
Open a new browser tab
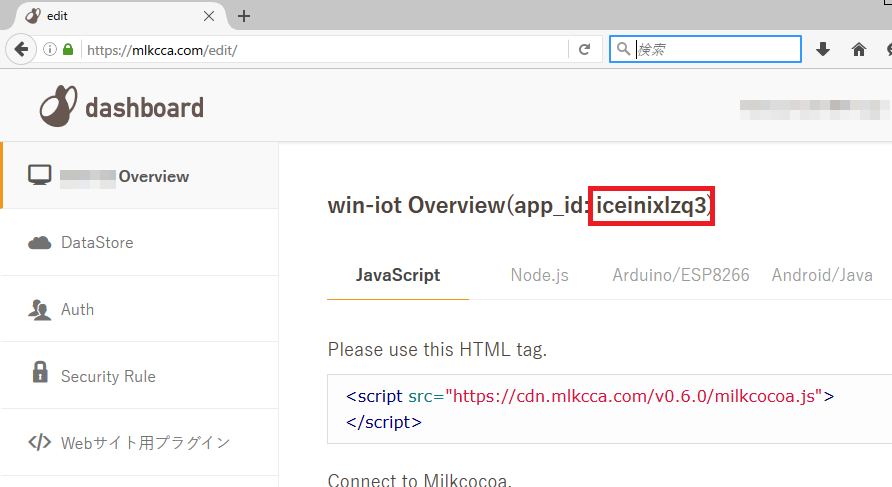point(244,16)
